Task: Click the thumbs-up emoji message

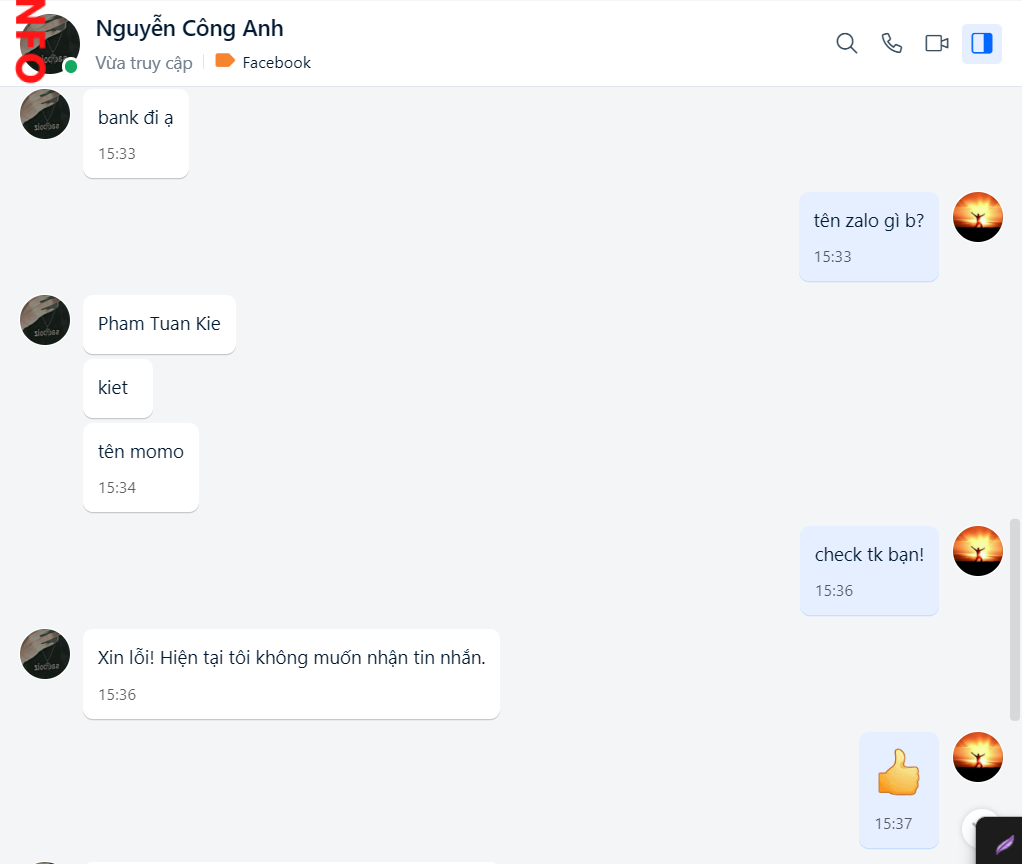Action: (x=898, y=773)
